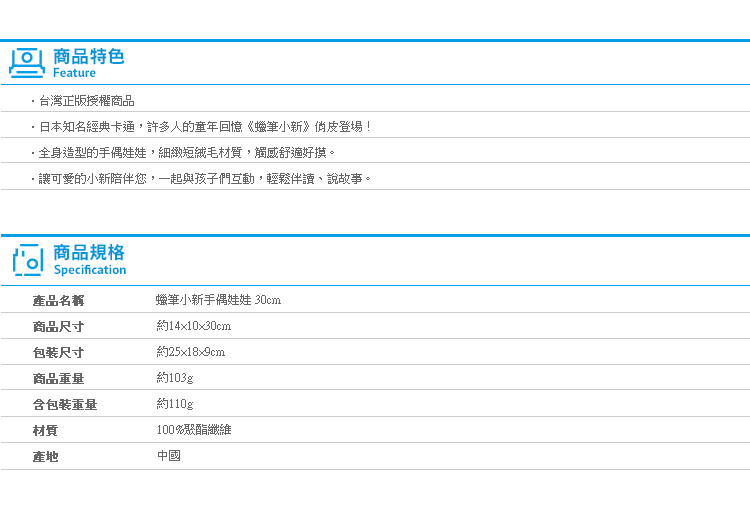Click the Feature section stamp icon
The height and width of the screenshot is (505, 750).
(27, 63)
